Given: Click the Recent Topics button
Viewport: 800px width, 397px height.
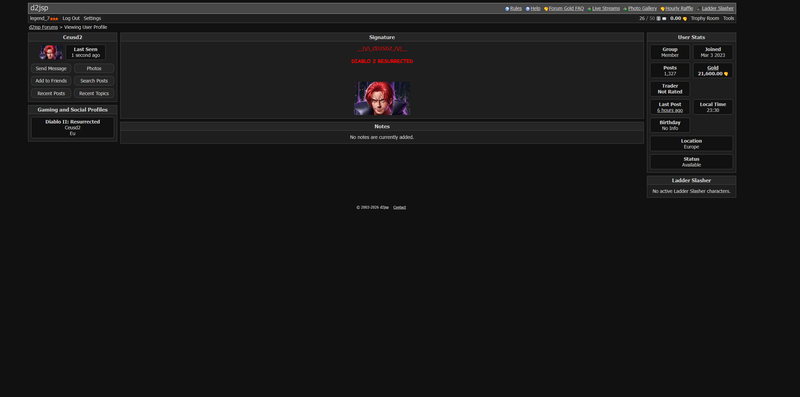Looking at the screenshot, I should 94,93.
